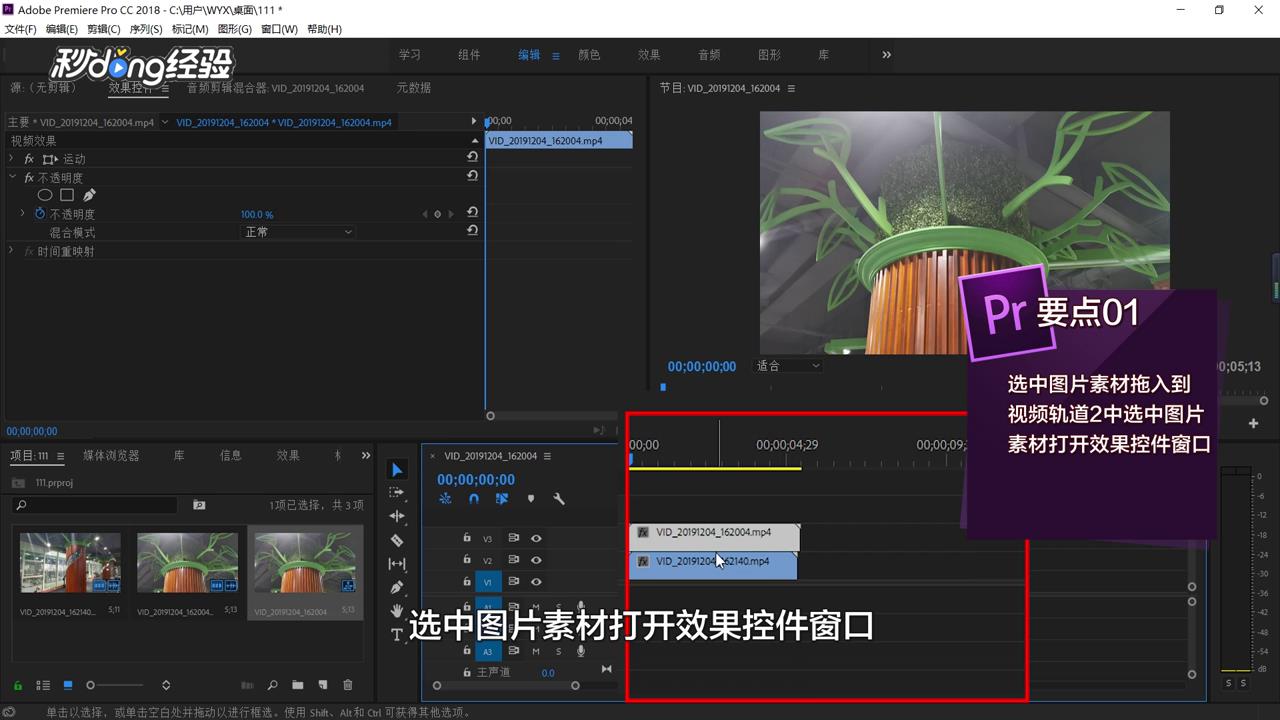Select the Track Select Forward tool
1280x720 pixels.
click(397, 493)
